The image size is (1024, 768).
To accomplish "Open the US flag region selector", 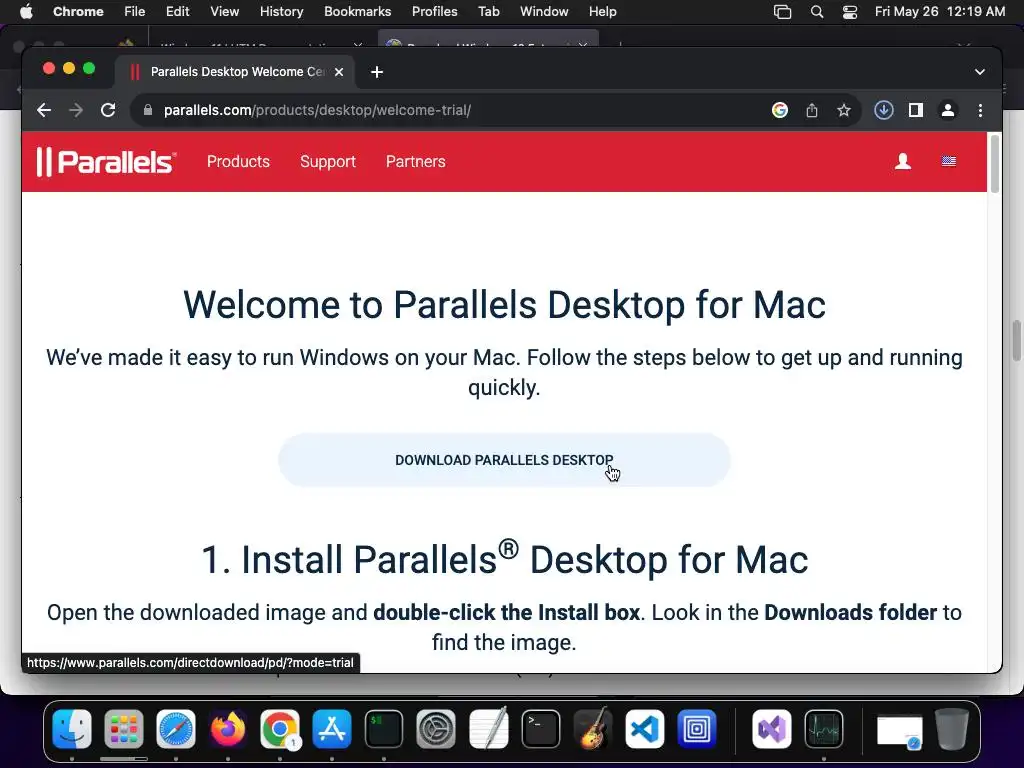I will click(949, 161).
